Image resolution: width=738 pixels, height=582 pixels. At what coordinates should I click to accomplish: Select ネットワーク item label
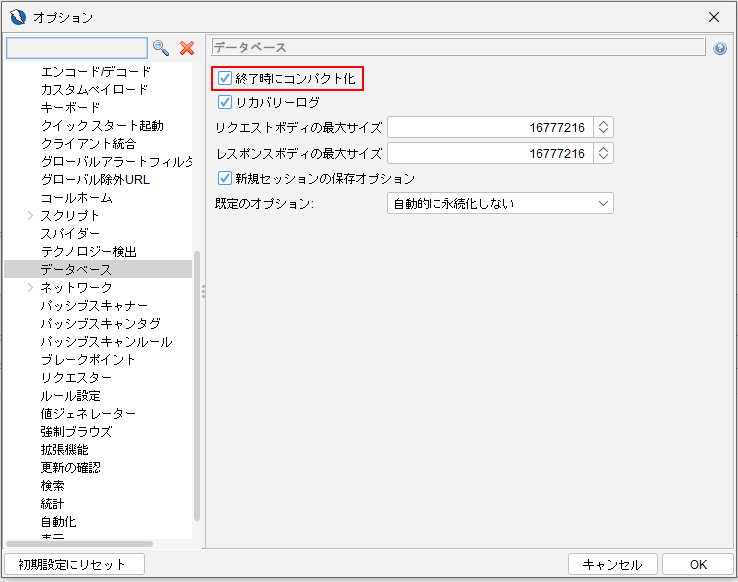[x=76, y=287]
